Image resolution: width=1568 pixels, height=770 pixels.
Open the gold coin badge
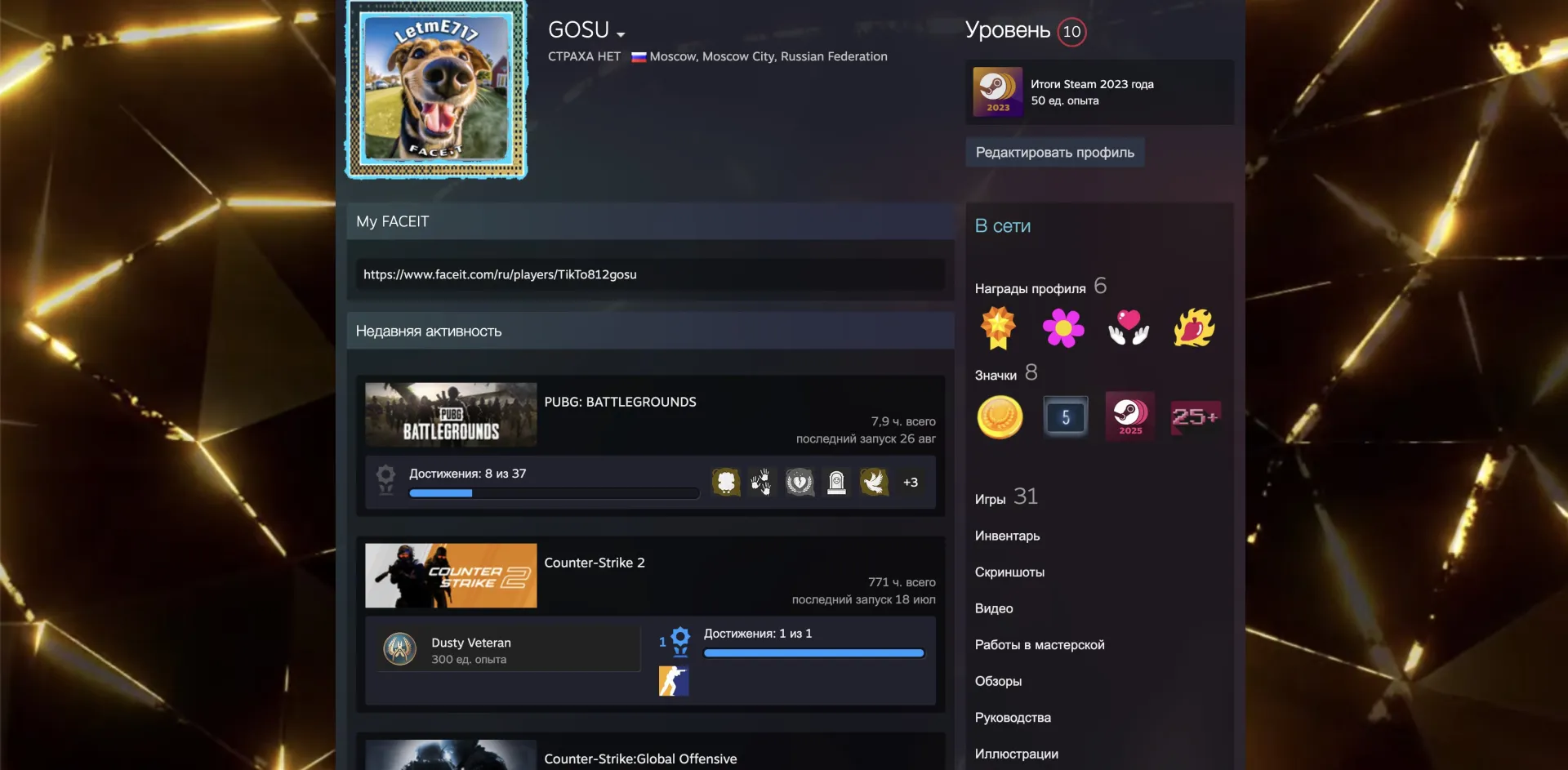[1000, 417]
